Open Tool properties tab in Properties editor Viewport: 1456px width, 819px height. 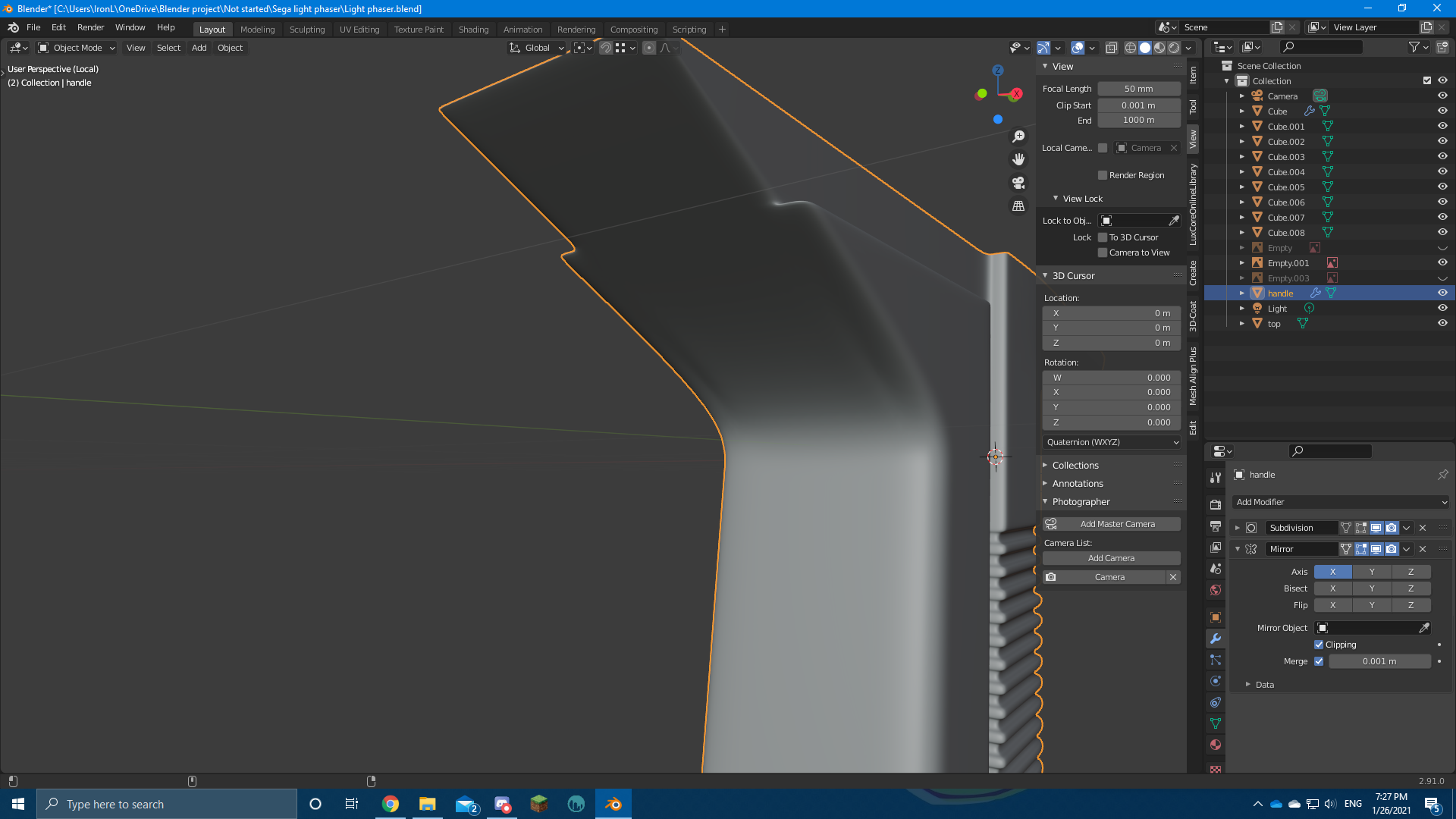point(1216,478)
